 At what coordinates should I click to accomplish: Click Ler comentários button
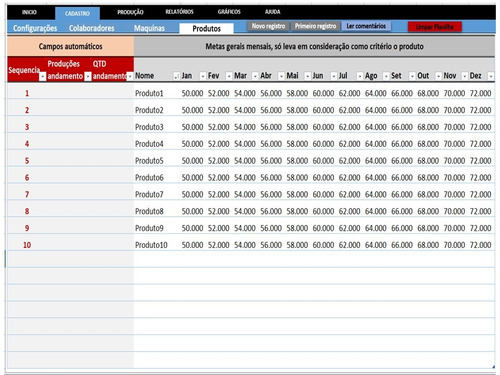tap(366, 26)
